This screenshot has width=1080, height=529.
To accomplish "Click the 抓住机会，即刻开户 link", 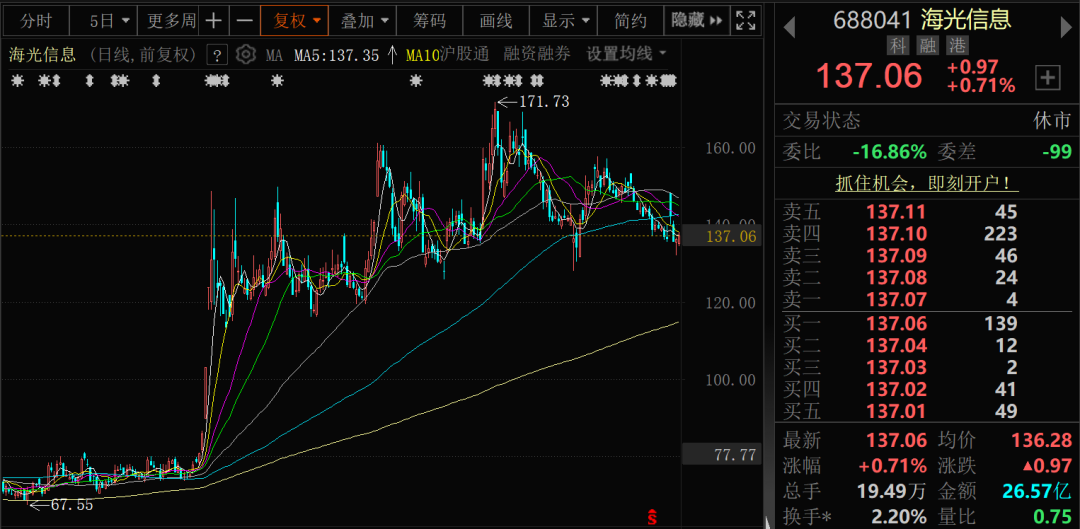I will pyautogui.click(x=927, y=183).
